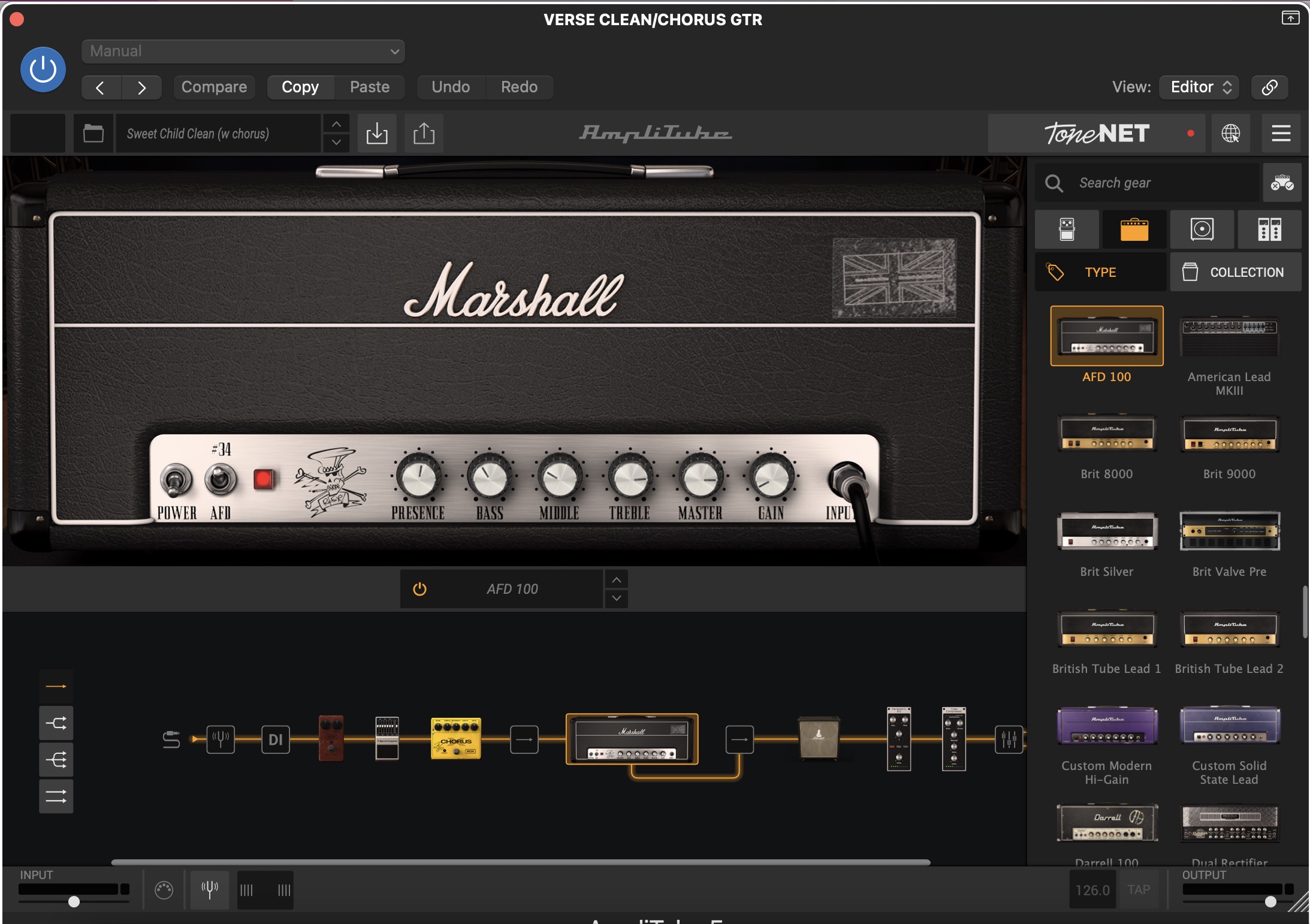Open the Manual preset dropdown
Viewport: 1310px width, 924px height.
pyautogui.click(x=243, y=52)
